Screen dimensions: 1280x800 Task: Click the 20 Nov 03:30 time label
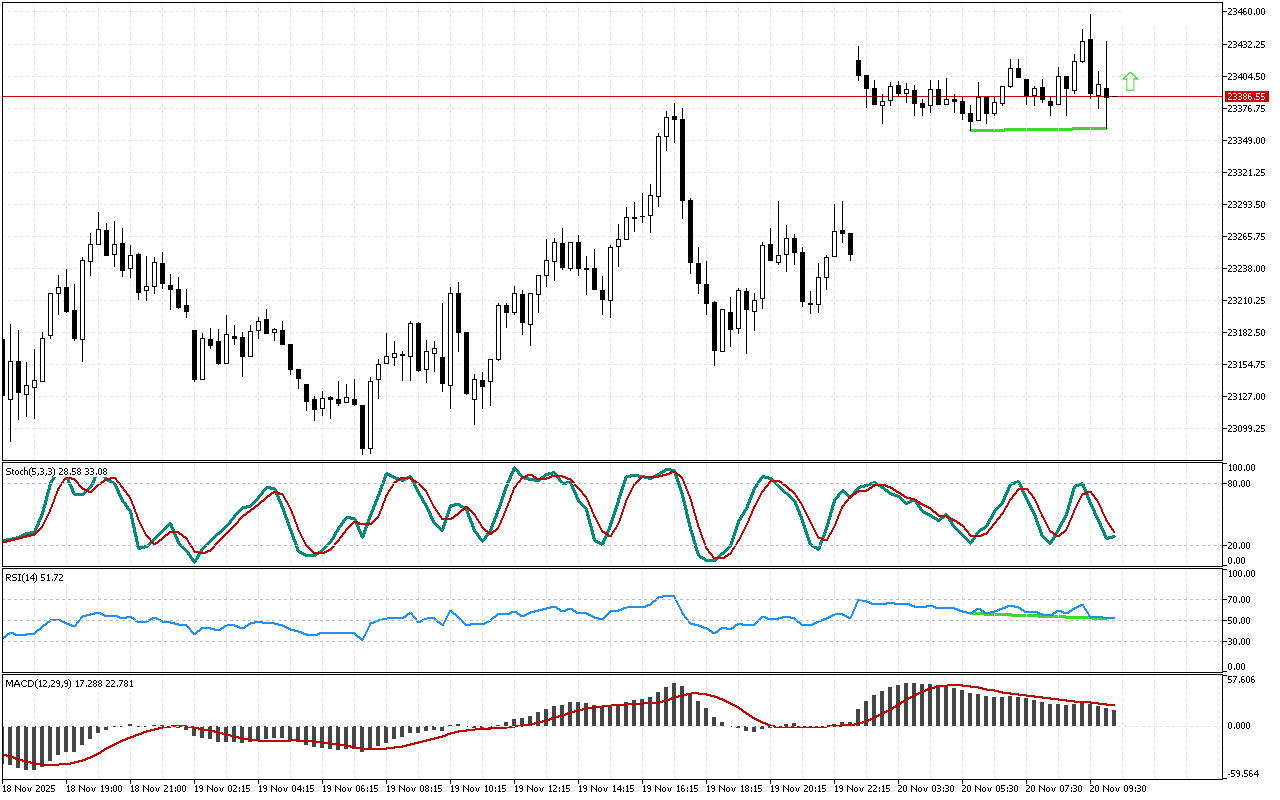point(925,788)
